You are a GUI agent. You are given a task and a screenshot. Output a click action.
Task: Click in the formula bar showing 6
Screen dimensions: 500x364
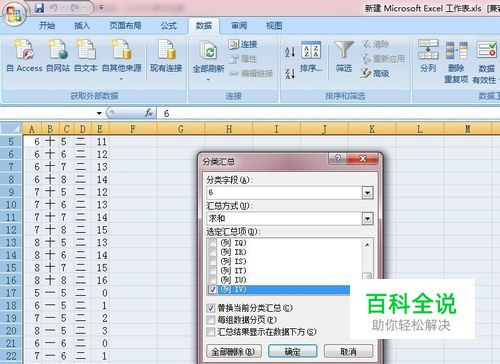327,113
